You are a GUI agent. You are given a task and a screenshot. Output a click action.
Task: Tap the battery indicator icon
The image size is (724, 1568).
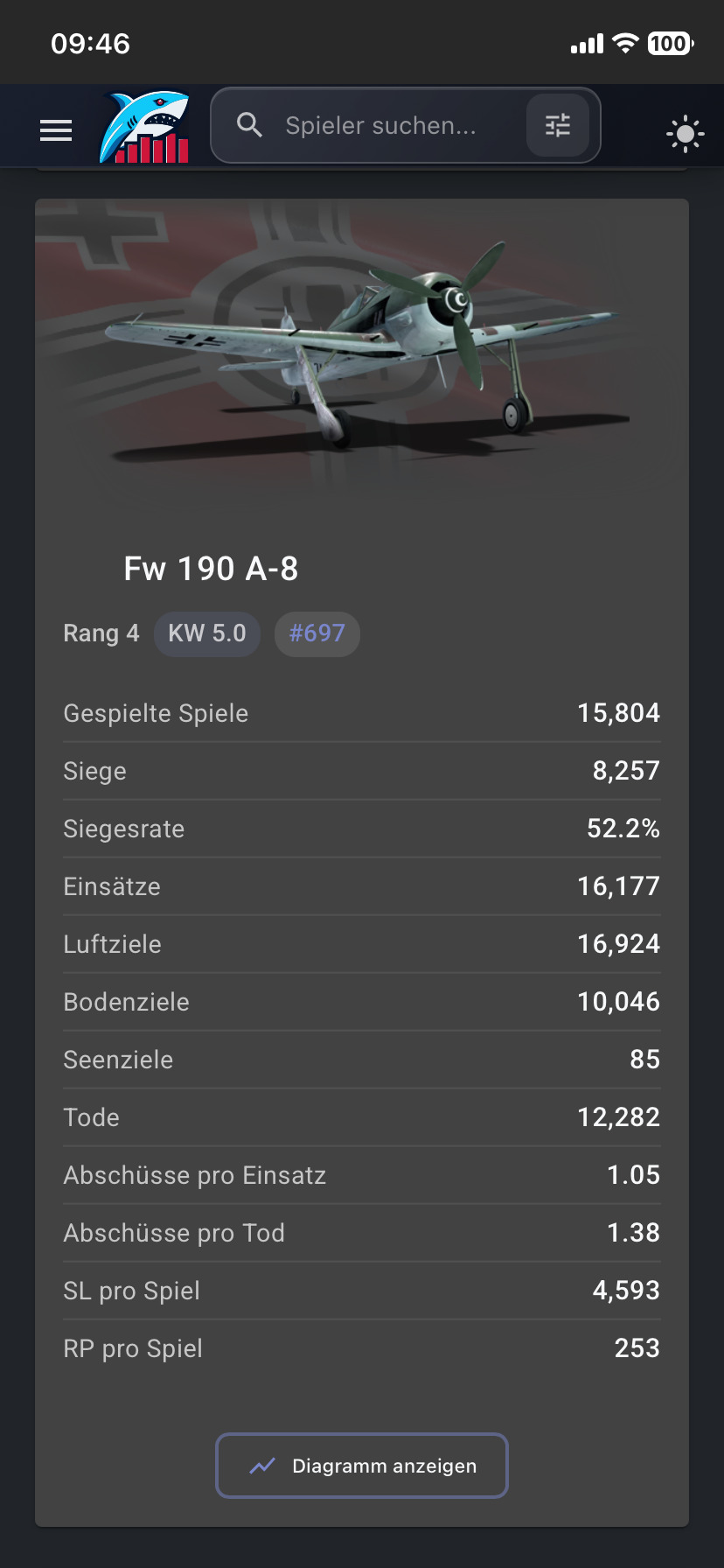[x=670, y=43]
